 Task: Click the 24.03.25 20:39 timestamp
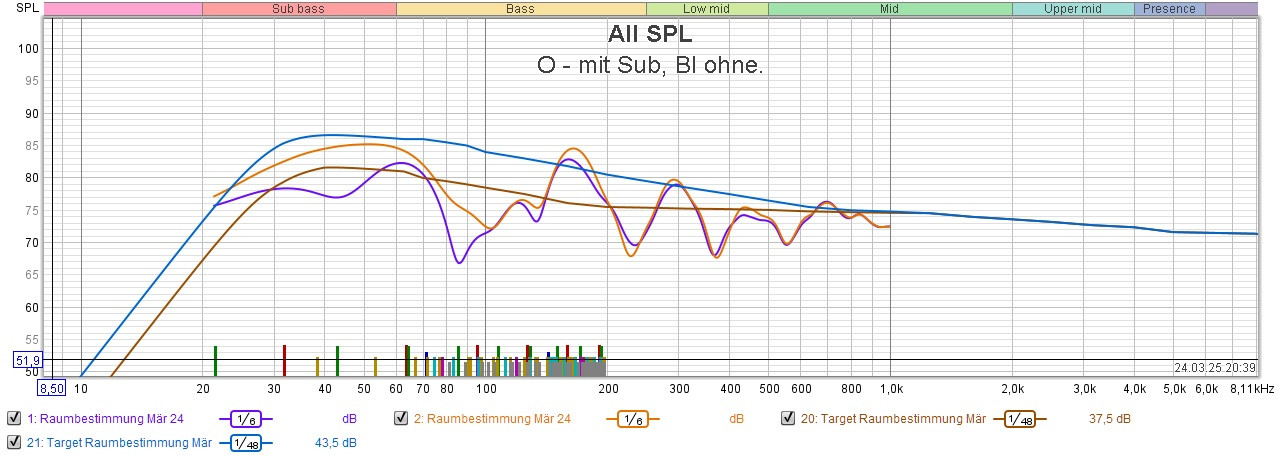coord(1214,367)
